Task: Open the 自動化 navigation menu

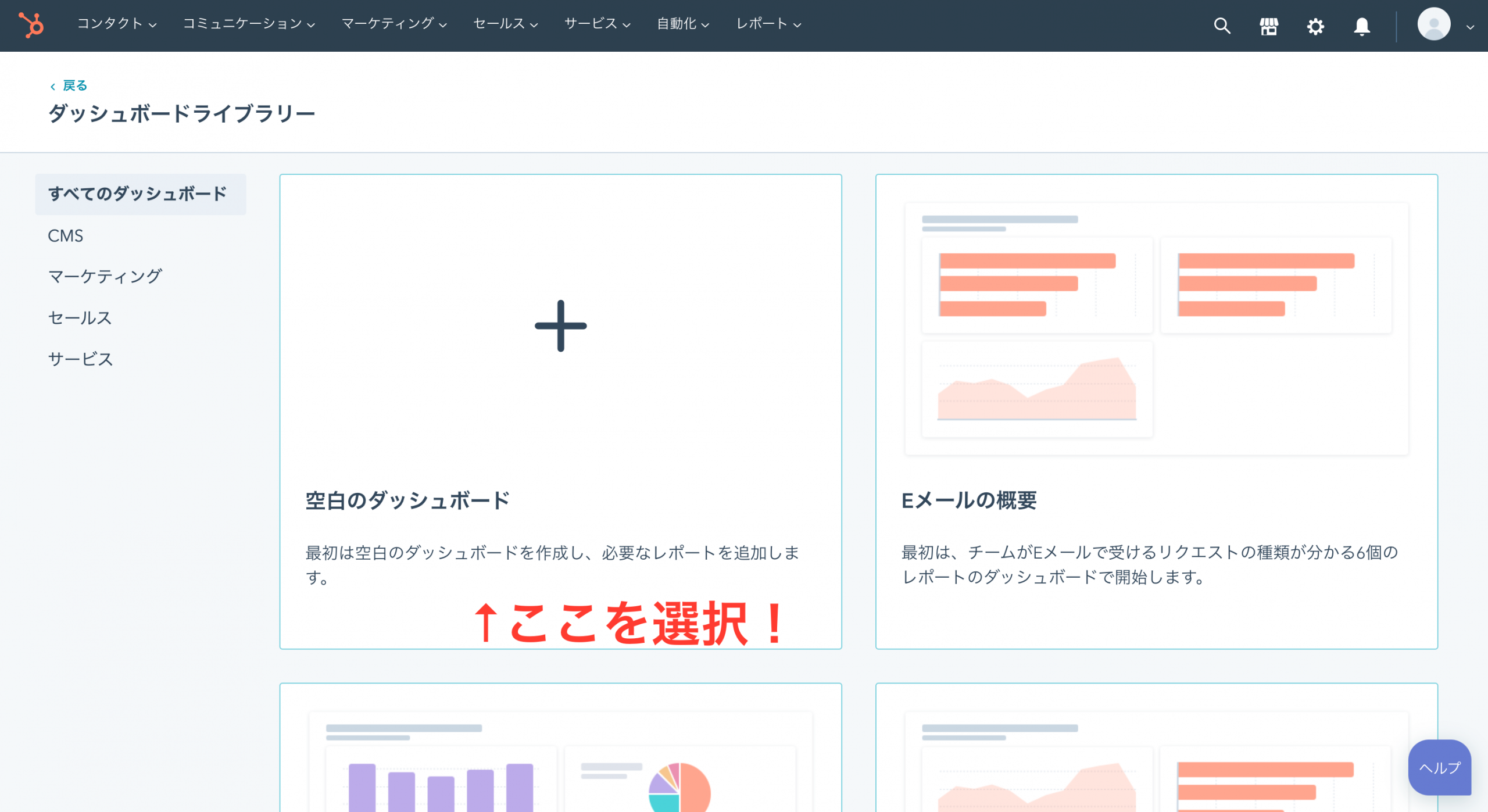Action: (x=683, y=24)
